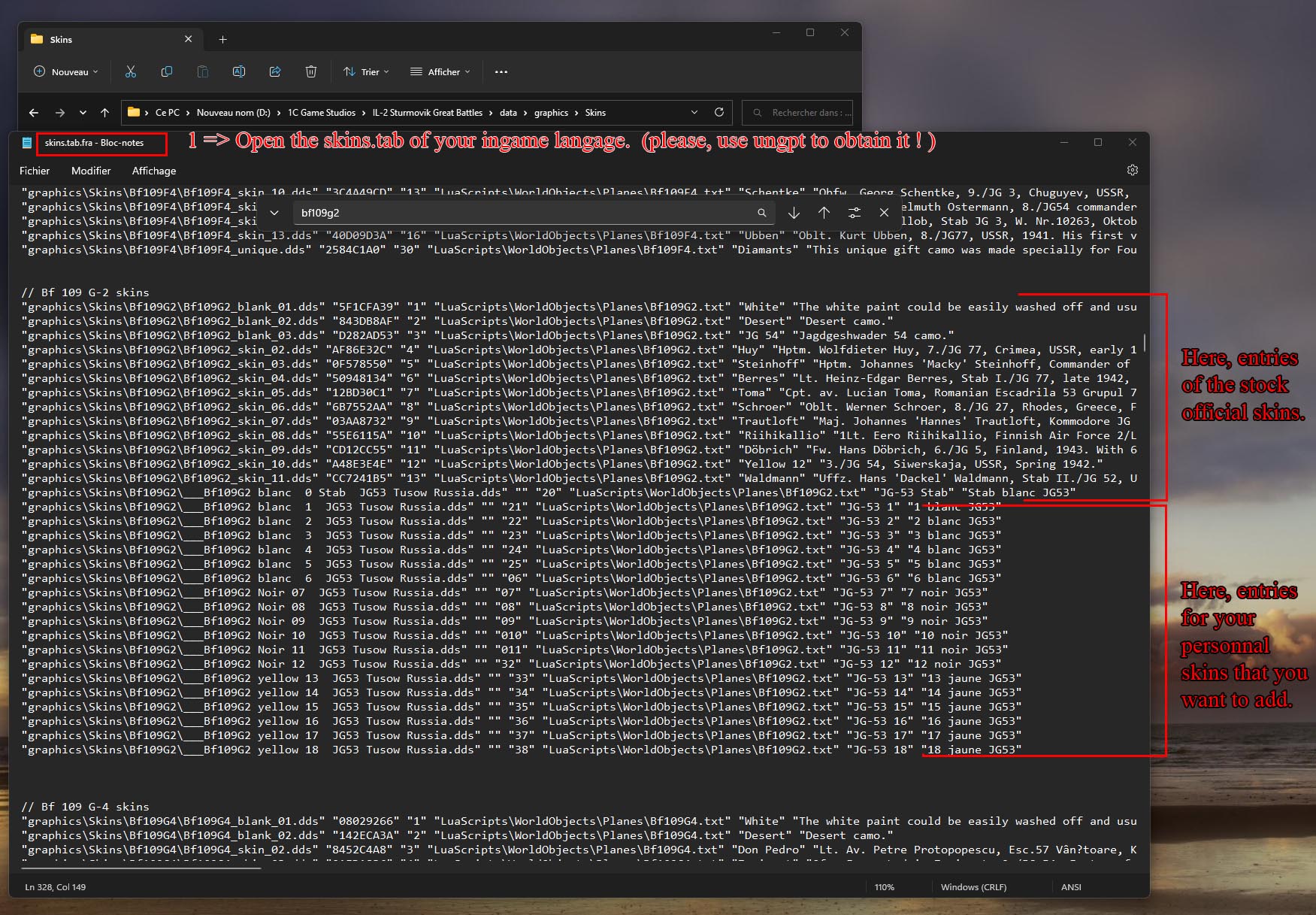
Task: Click the Bf109G4_blank_02.dds line
Action: point(458,835)
